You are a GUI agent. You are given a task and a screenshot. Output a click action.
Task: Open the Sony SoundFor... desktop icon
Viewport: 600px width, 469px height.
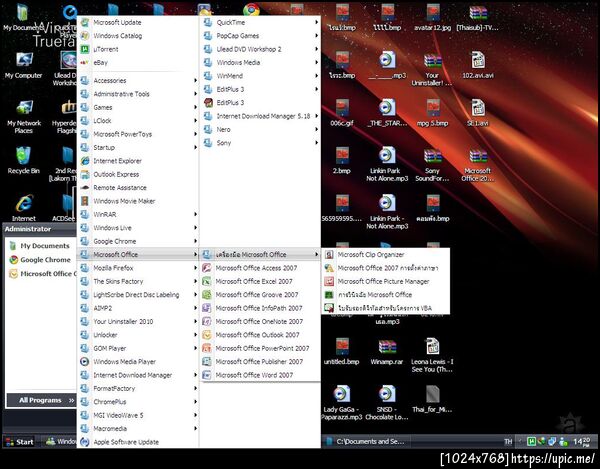click(432, 164)
